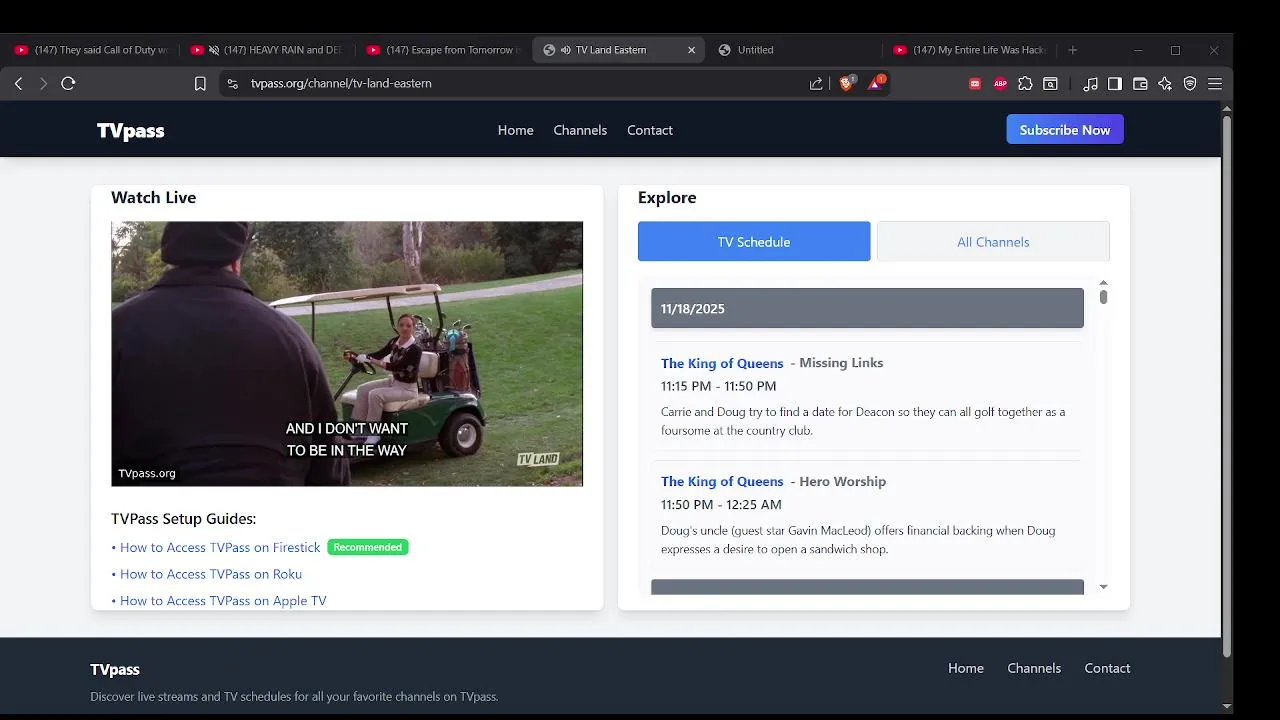Open How to Access TVPass on Roku
The width and height of the screenshot is (1280, 720).
pos(211,574)
